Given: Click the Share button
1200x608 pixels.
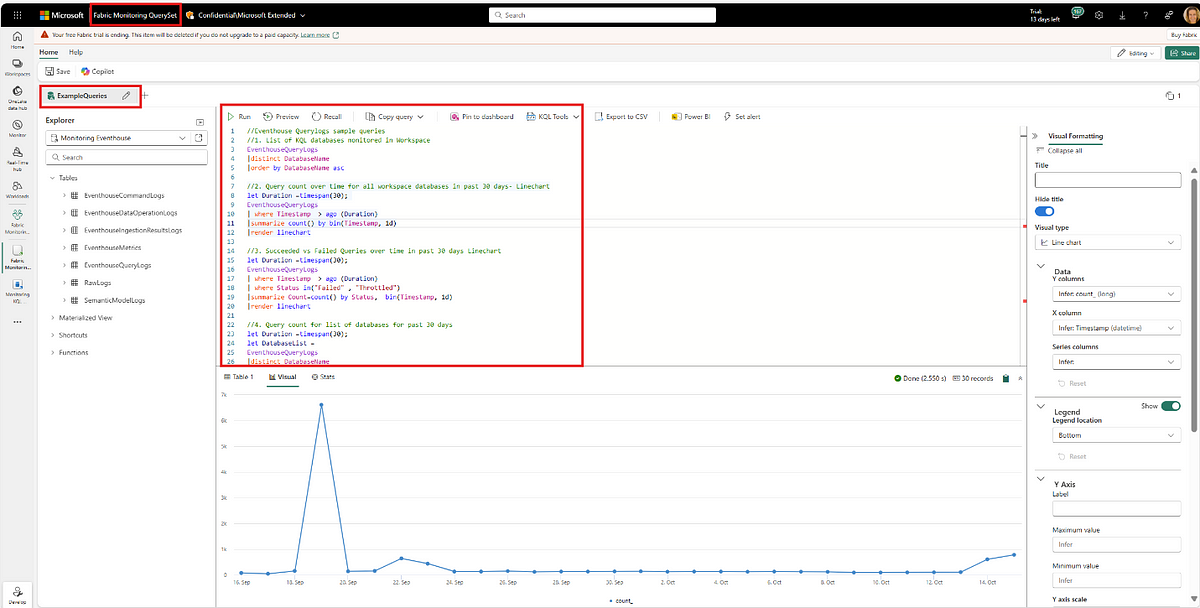Looking at the screenshot, I should coord(1181,53).
